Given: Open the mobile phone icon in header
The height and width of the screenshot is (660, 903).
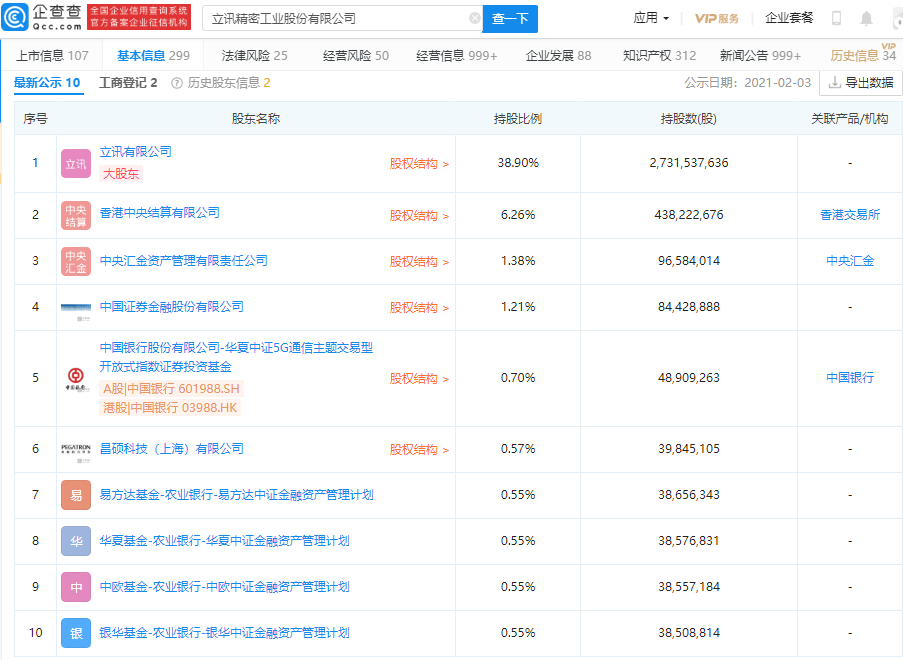Looking at the screenshot, I should (836, 18).
